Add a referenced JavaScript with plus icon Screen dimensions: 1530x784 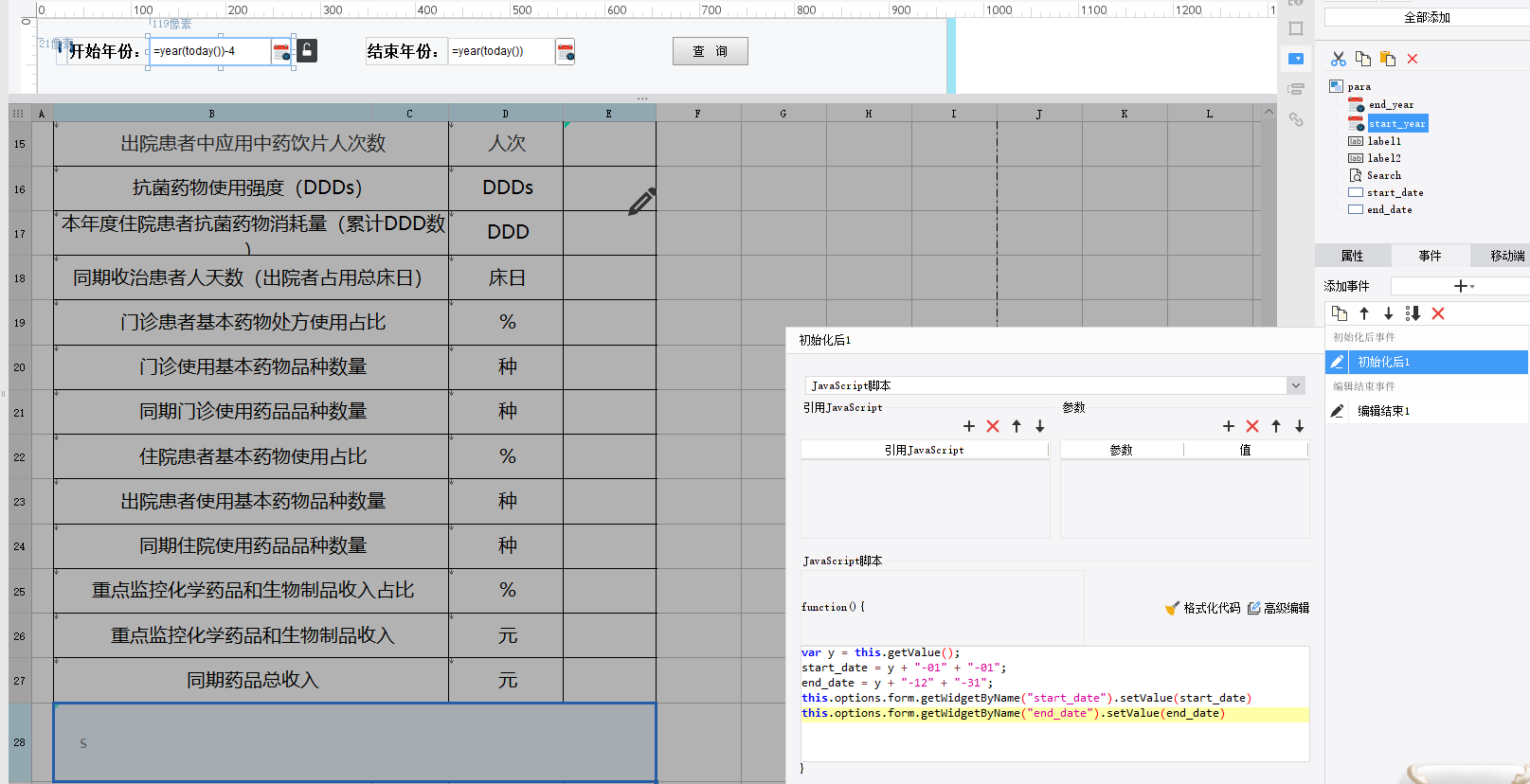click(969, 426)
